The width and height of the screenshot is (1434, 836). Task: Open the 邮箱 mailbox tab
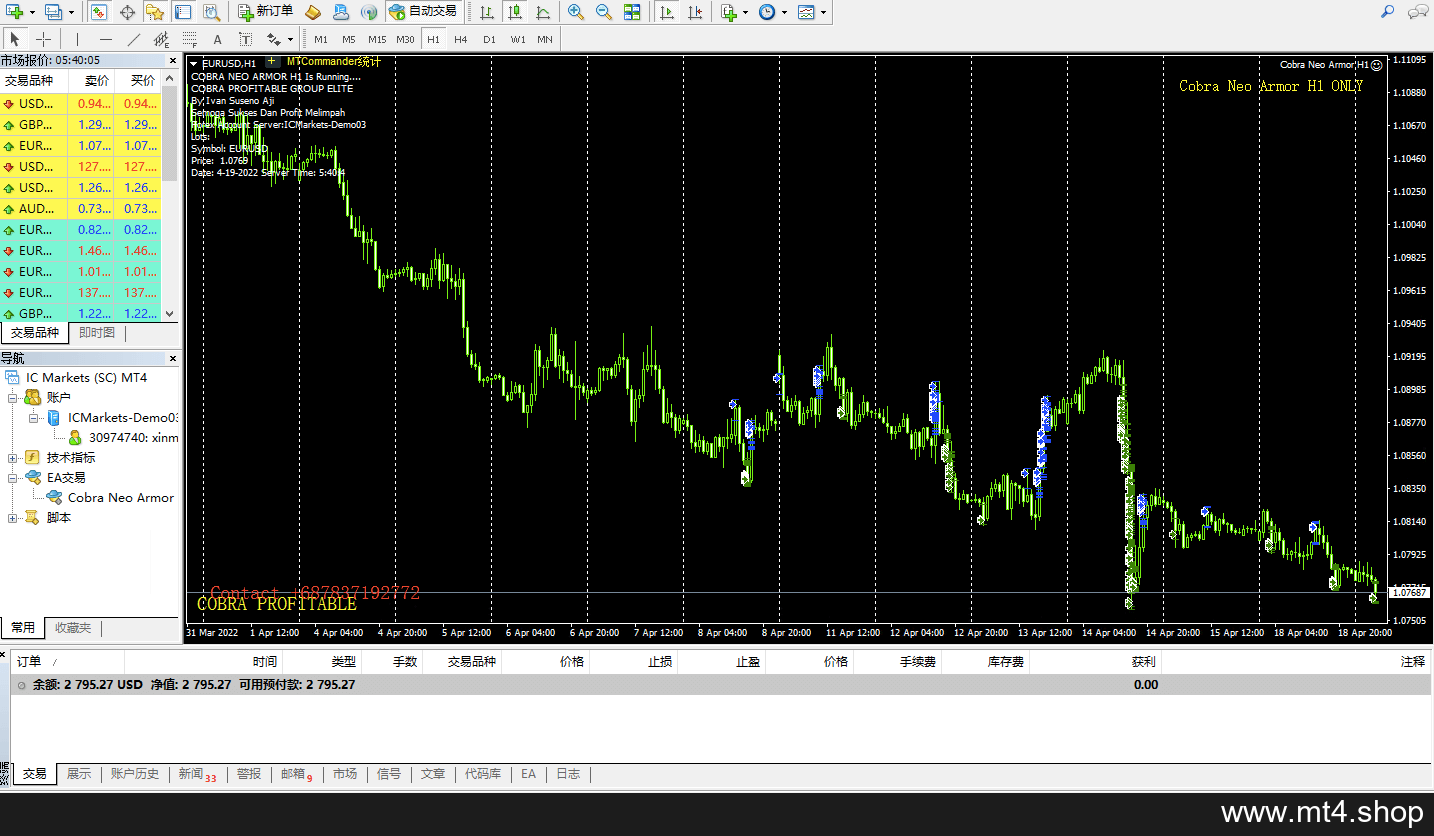click(x=297, y=774)
